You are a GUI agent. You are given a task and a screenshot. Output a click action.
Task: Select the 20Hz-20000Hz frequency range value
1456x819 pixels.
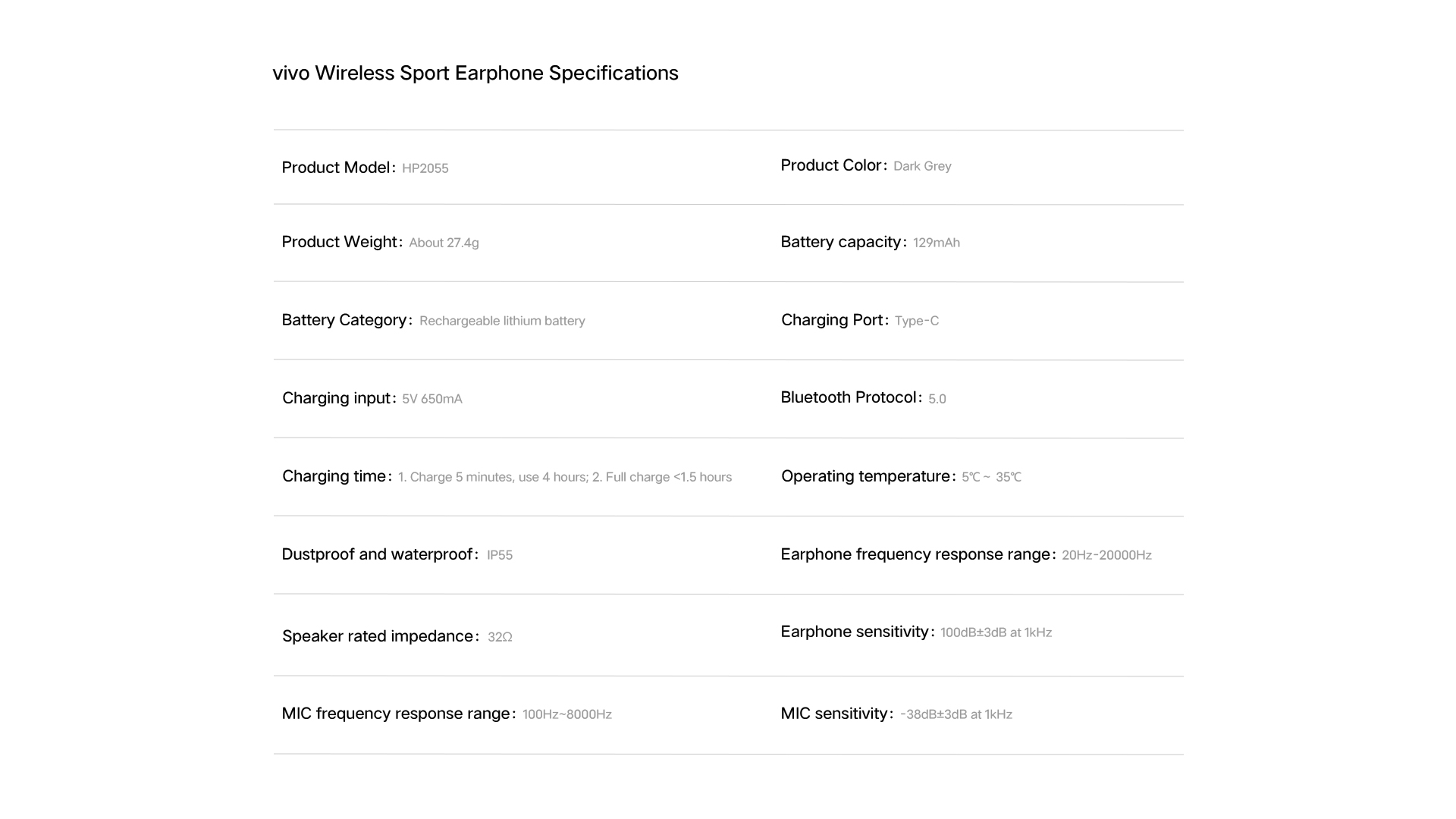[1106, 555]
